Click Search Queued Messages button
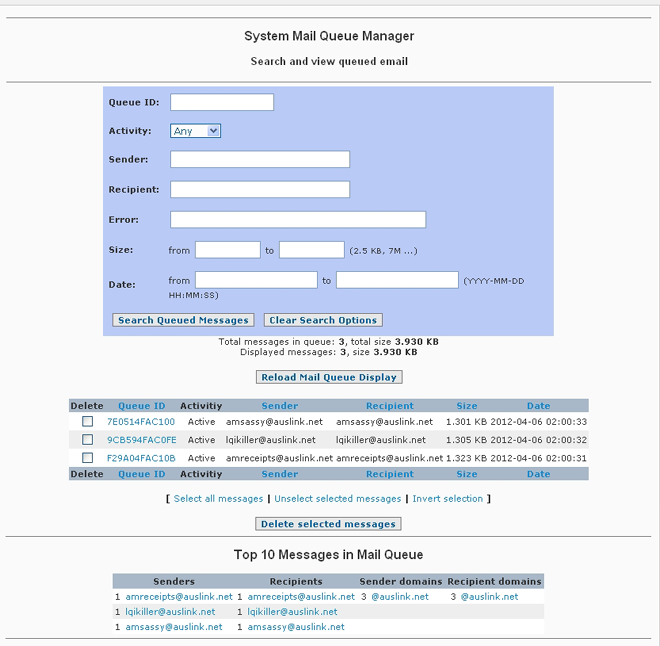660x646 pixels. (x=183, y=320)
